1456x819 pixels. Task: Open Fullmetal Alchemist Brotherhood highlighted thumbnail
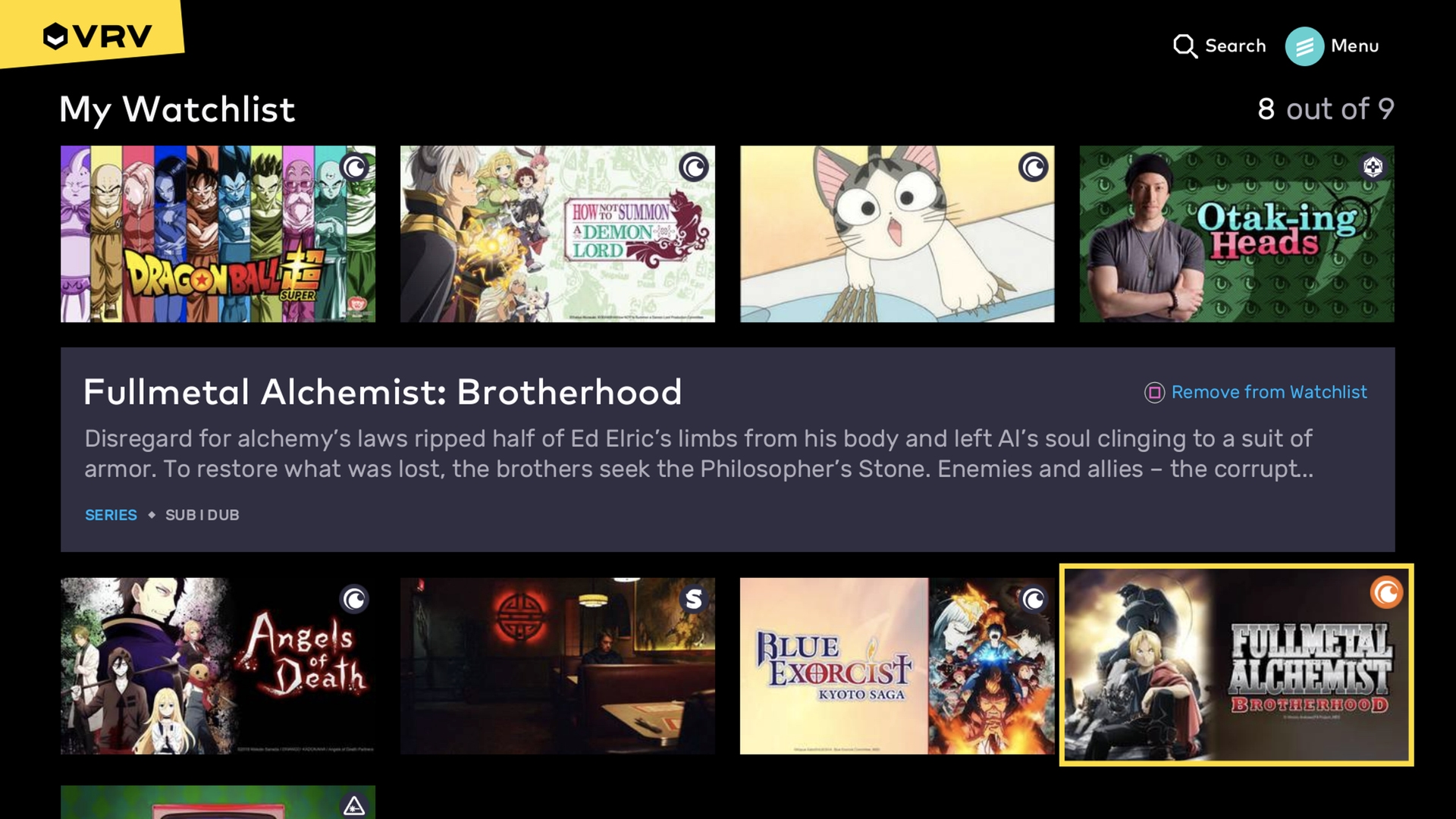1236,665
